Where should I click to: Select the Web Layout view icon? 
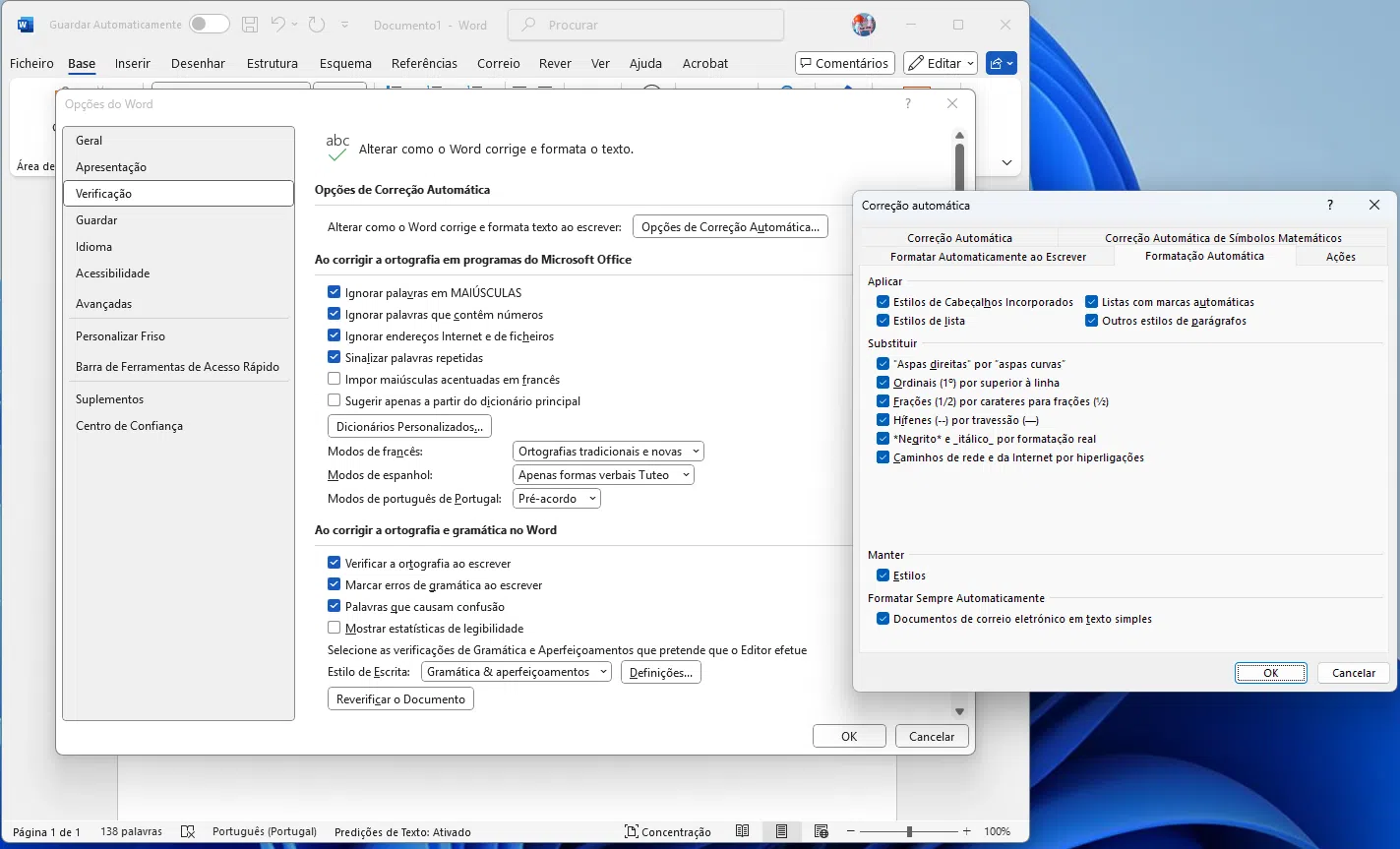[822, 831]
